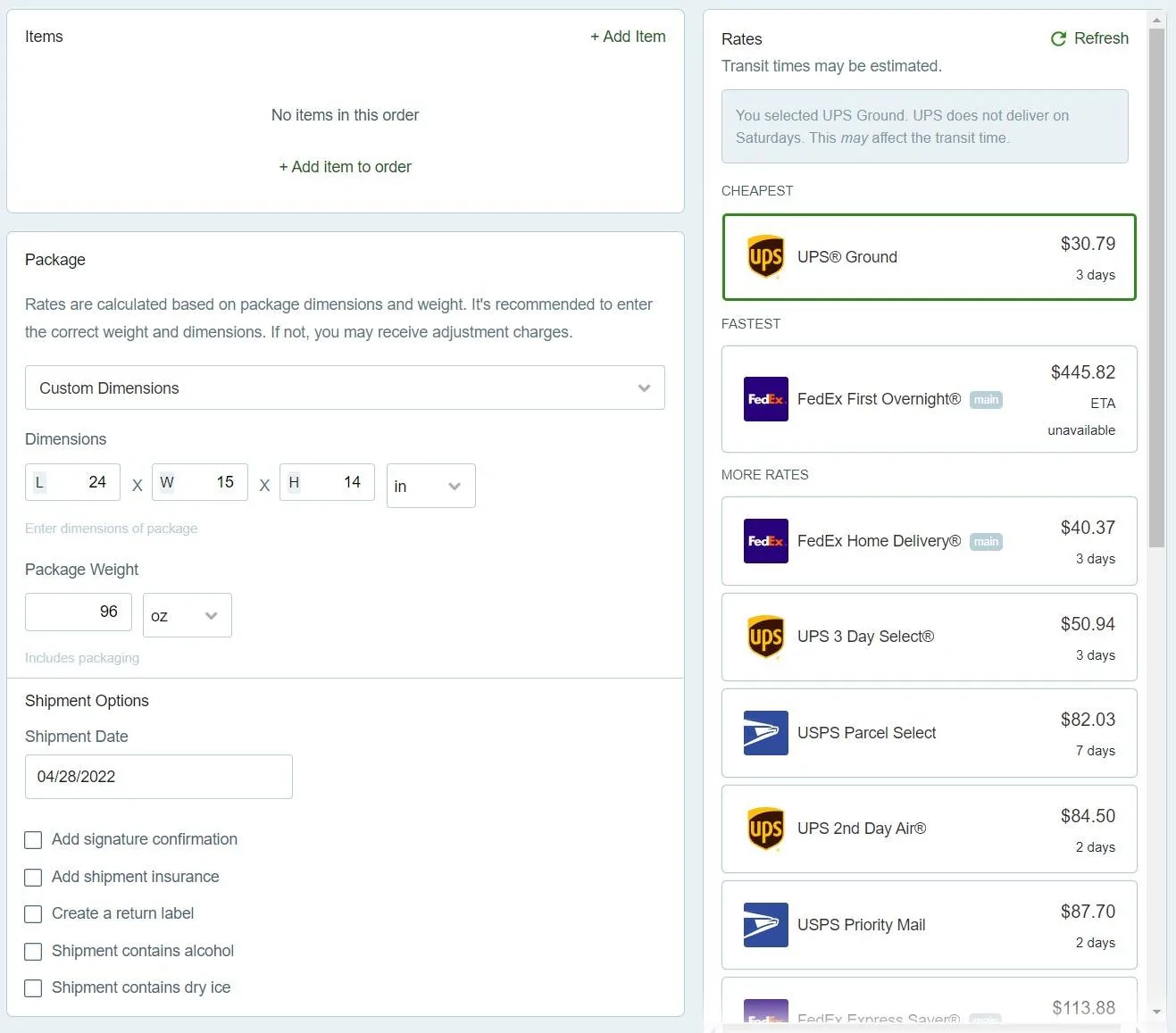Click + Add item to order
1176x1033 pixels.
pyautogui.click(x=345, y=167)
